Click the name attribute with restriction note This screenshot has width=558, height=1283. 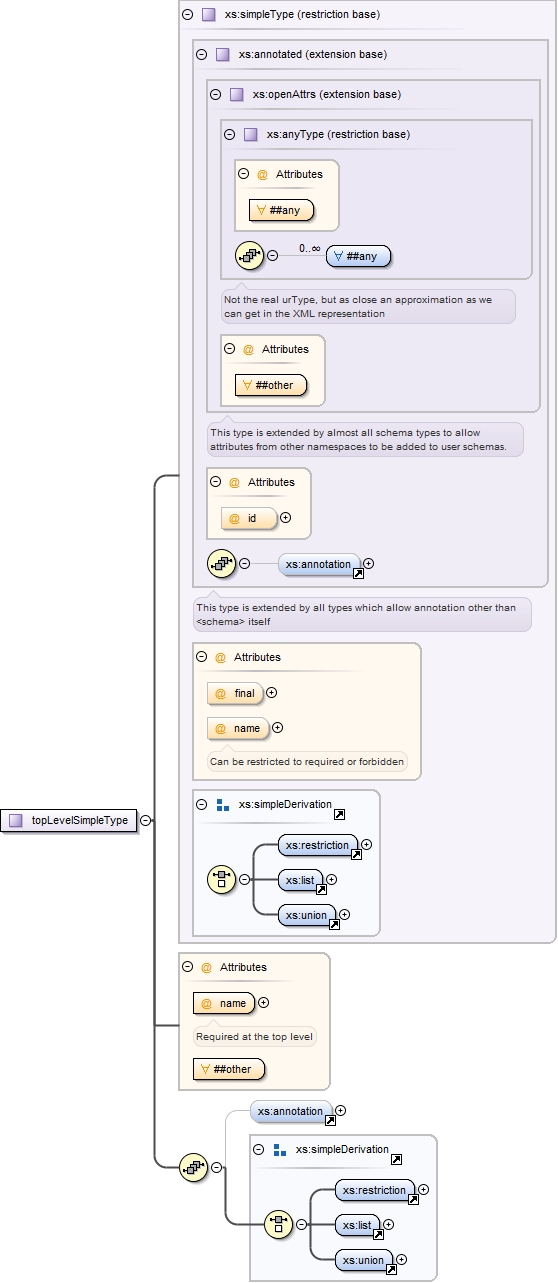point(239,728)
